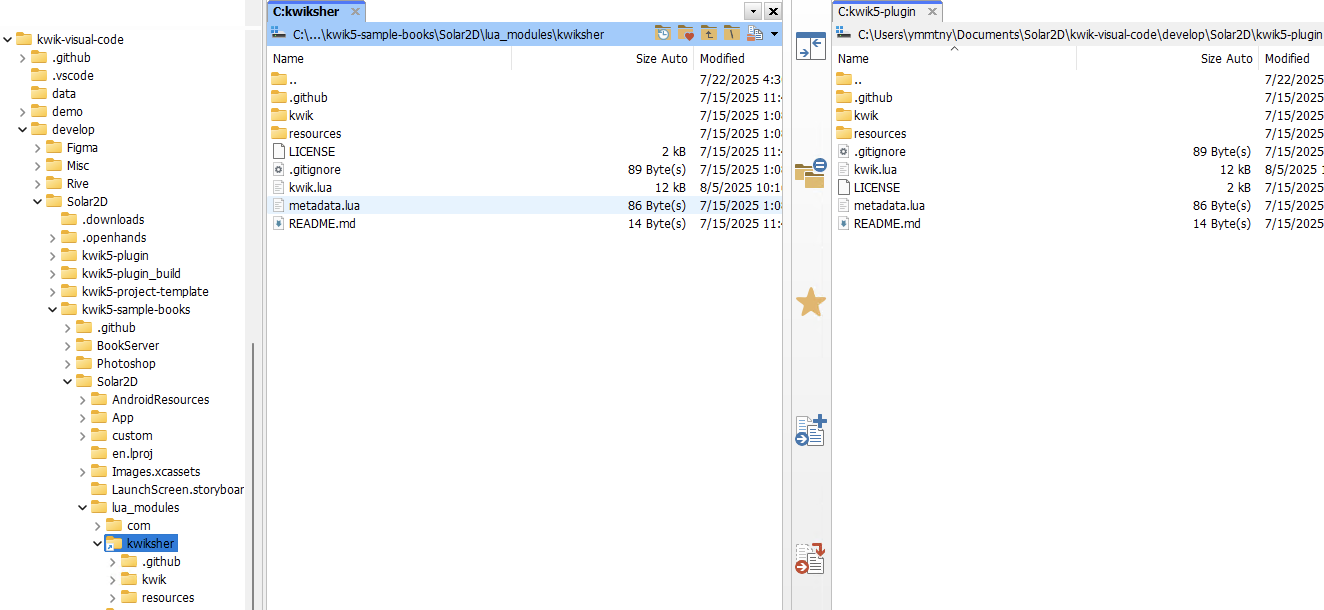This screenshot has width=1324, height=610.
Task: Sort the kwiksher pane by the Modified column
Action: [x=738, y=59]
